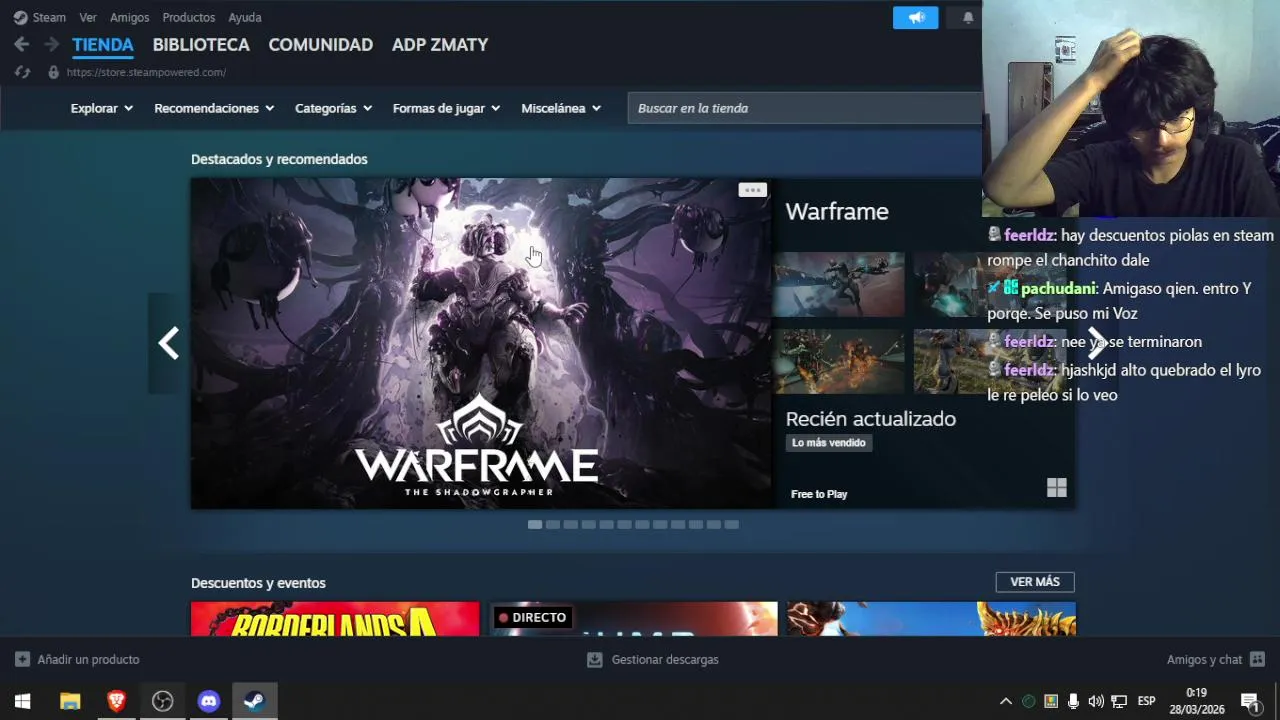Go forward with the right arrow
The image size is (1280, 720).
click(x=51, y=44)
